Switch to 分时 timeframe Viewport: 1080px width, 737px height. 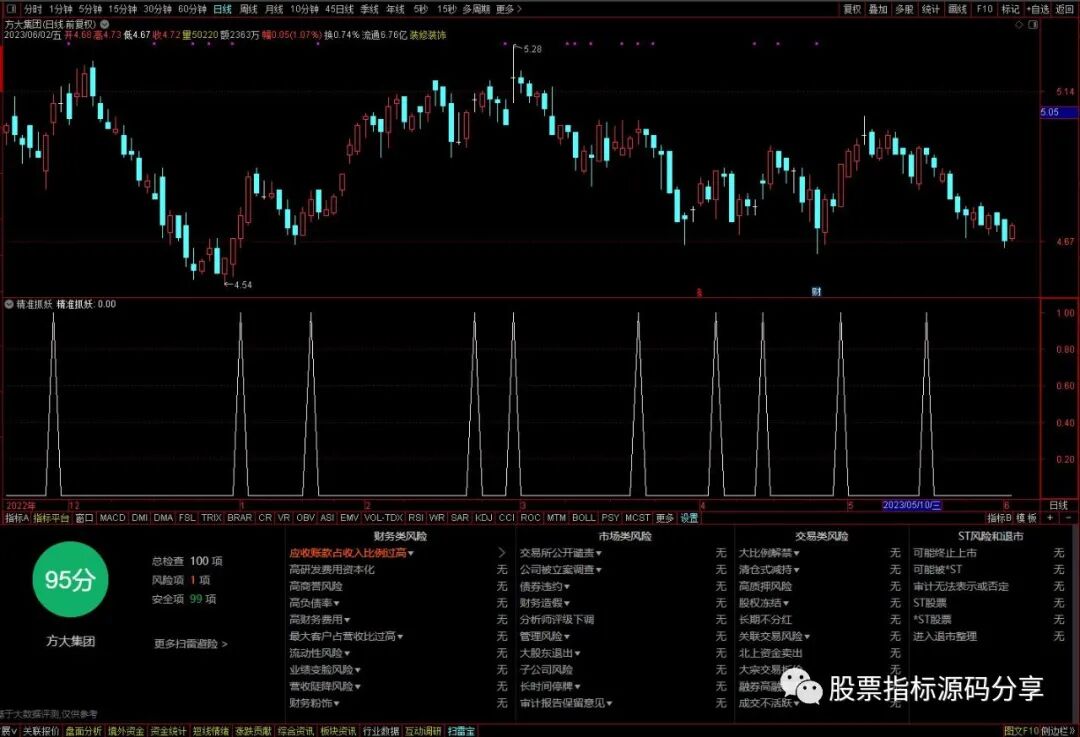(32, 9)
